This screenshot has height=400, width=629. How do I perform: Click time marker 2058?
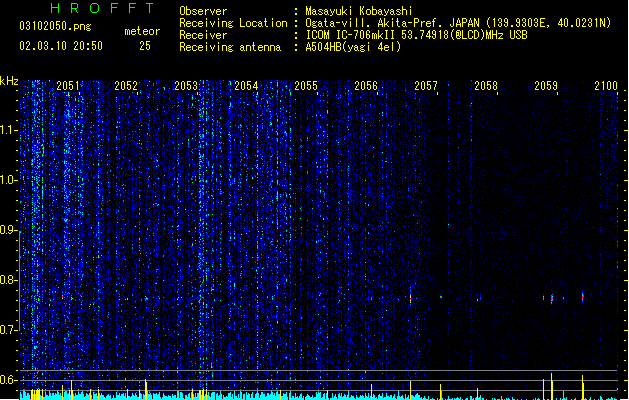[x=486, y=86]
